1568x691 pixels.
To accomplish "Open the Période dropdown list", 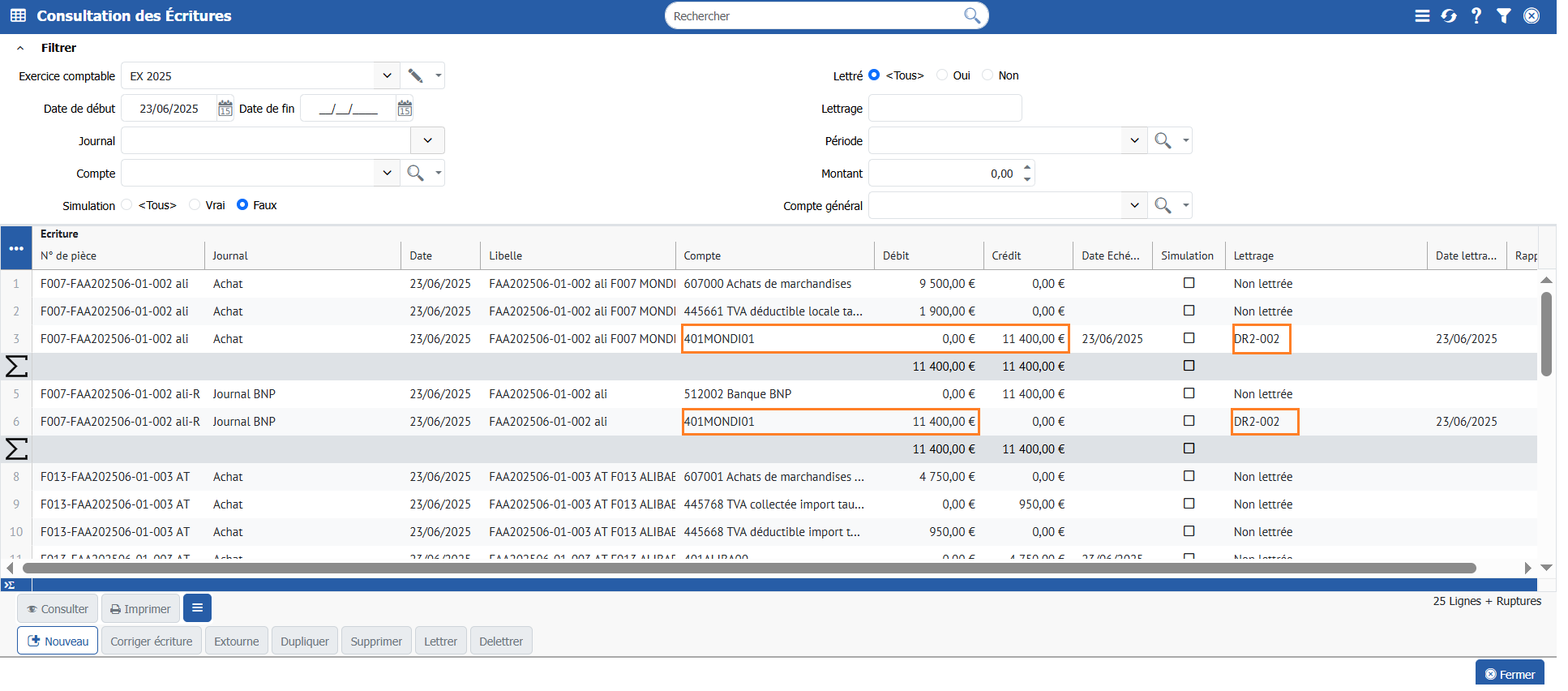I will point(1134,140).
